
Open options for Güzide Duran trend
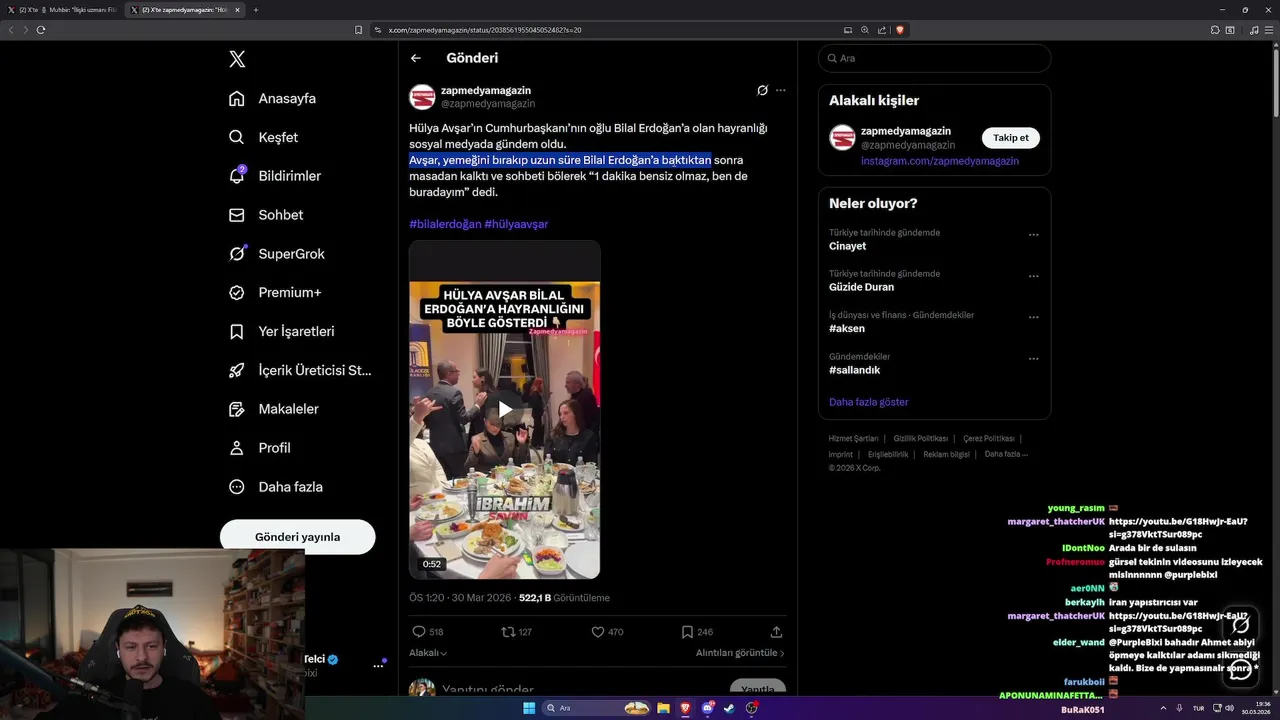[1034, 277]
